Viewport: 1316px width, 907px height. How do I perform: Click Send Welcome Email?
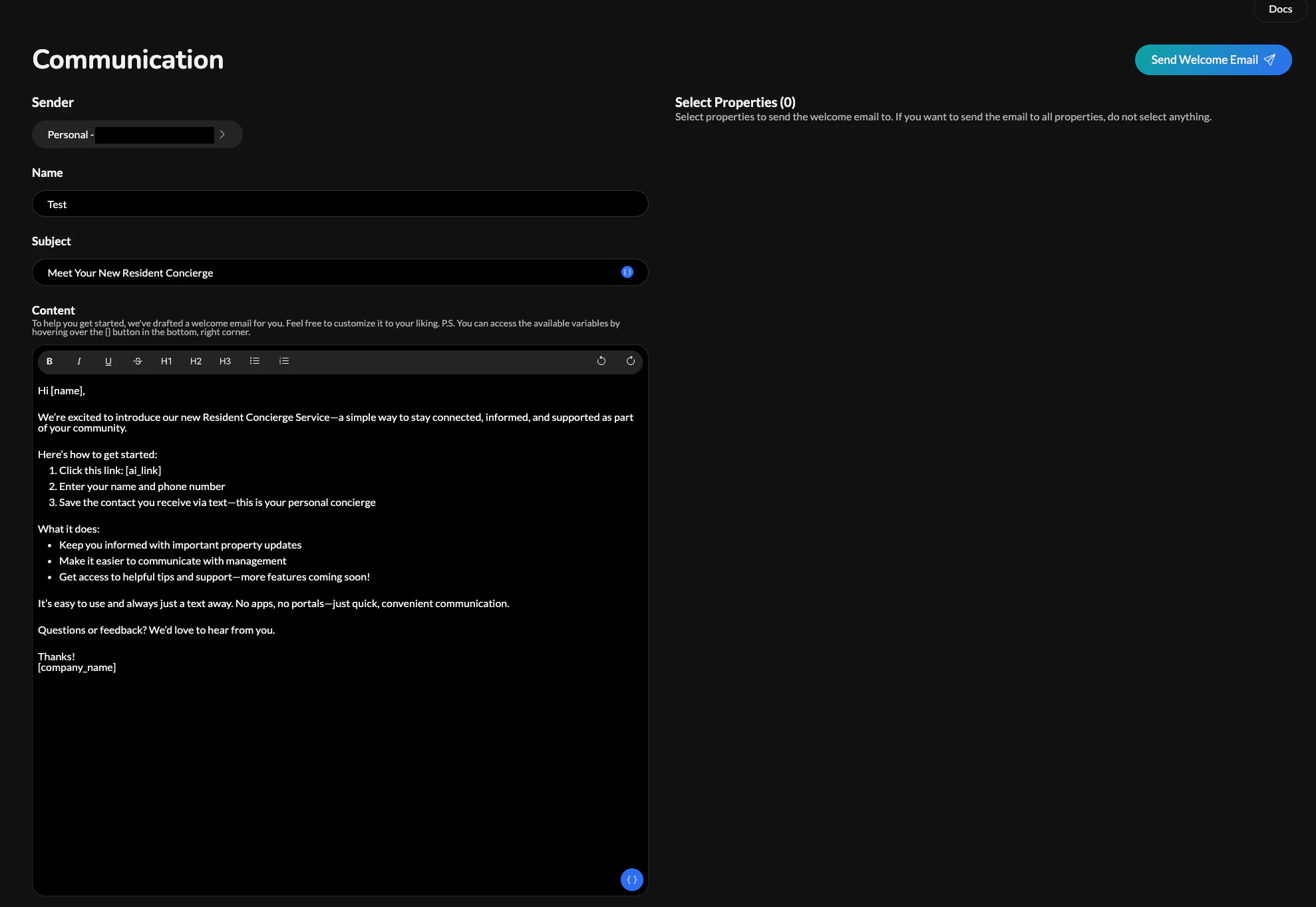(1212, 59)
